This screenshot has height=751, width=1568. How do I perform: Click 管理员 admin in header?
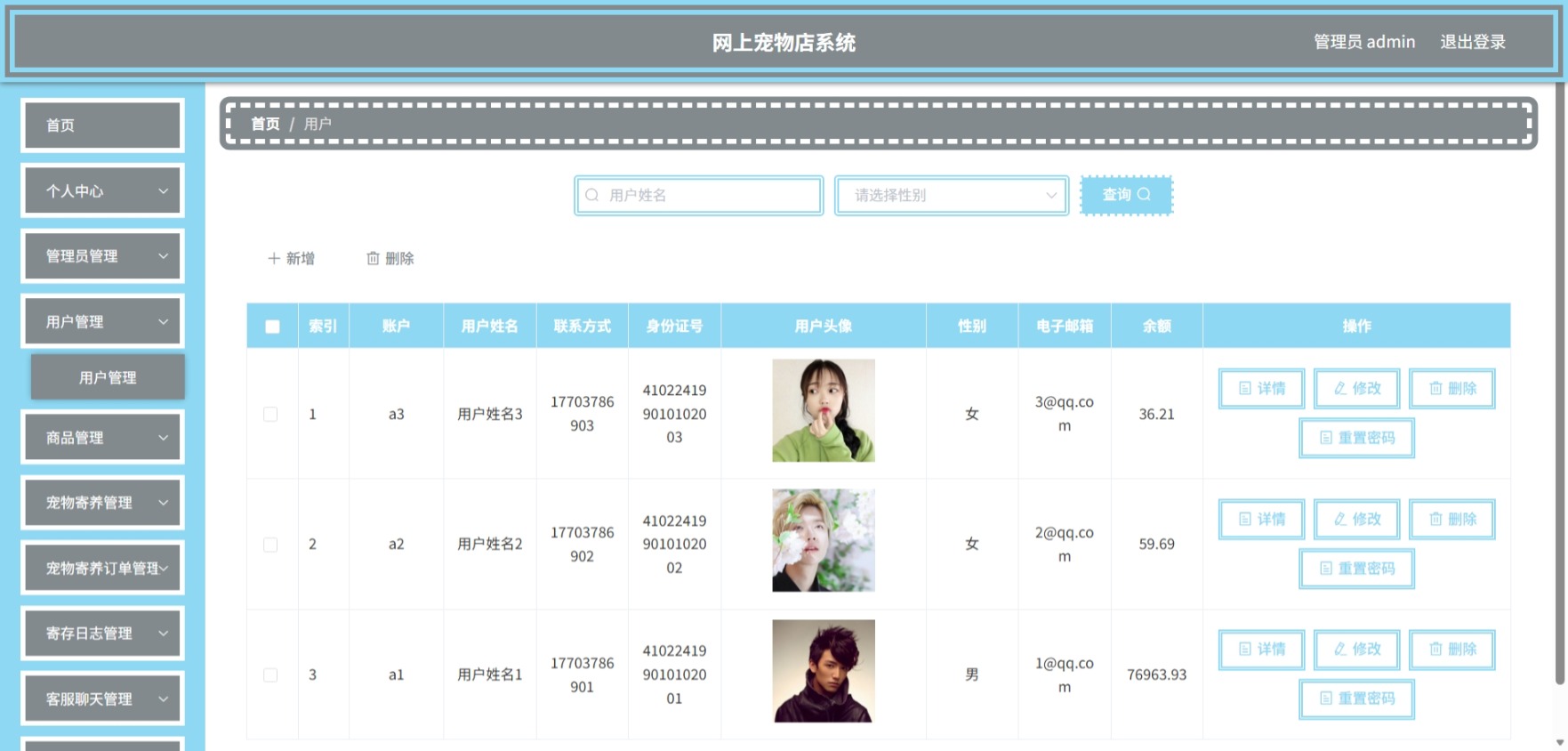[1364, 42]
